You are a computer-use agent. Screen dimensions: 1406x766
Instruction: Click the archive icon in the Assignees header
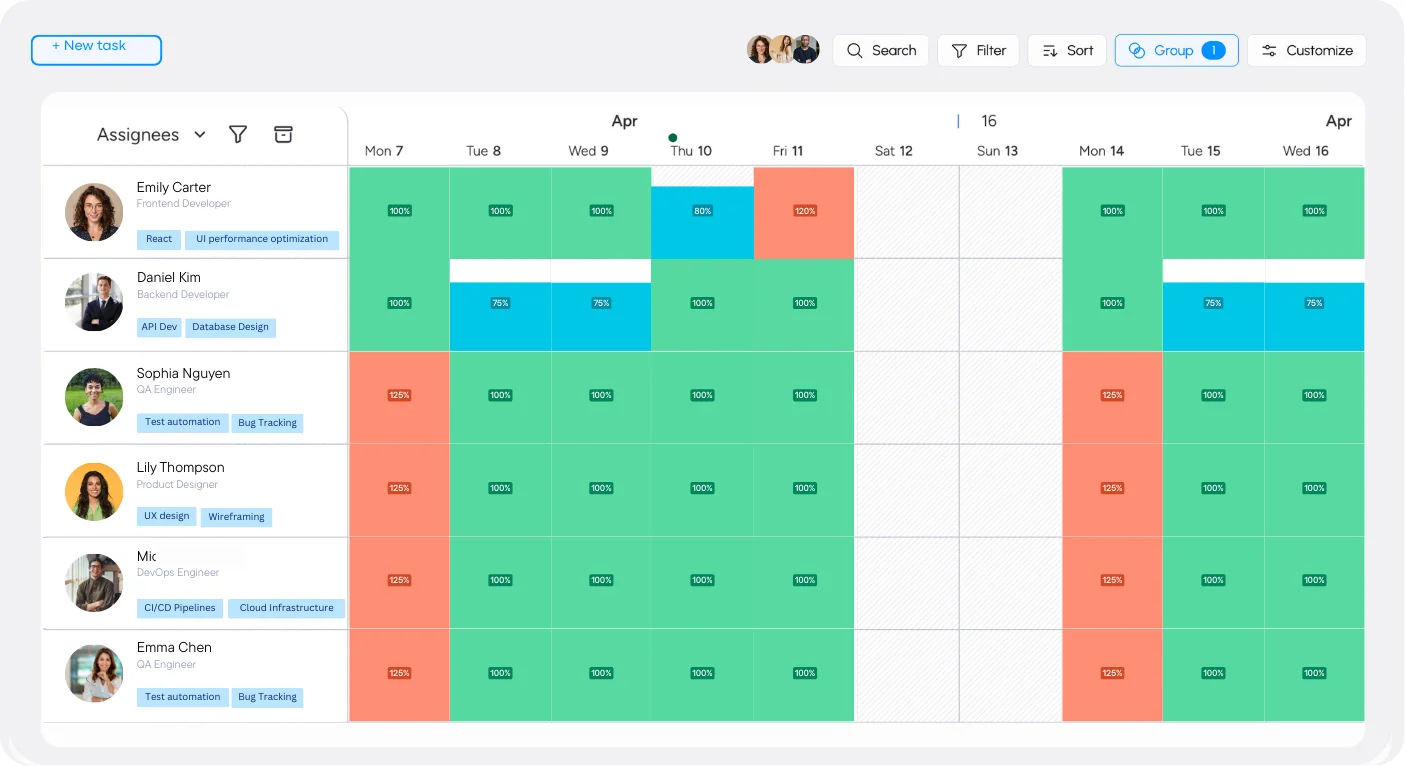(283, 133)
